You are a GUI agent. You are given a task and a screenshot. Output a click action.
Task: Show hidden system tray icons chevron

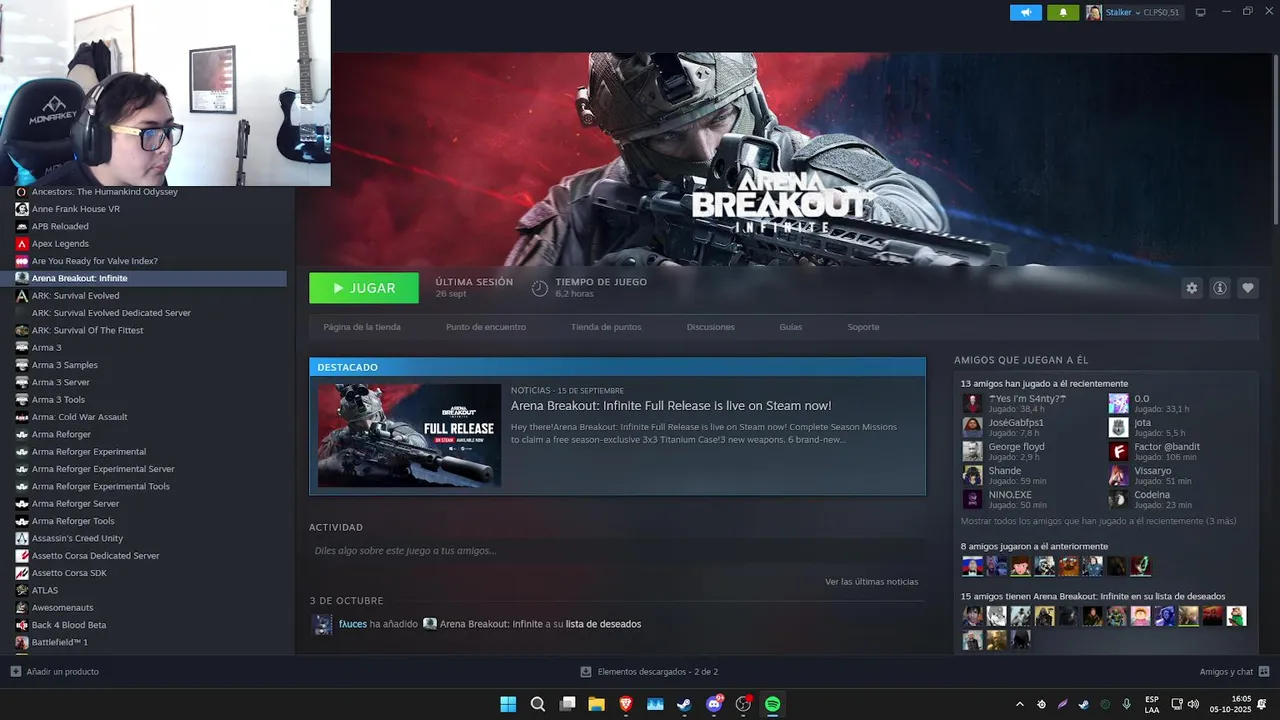coord(1019,704)
